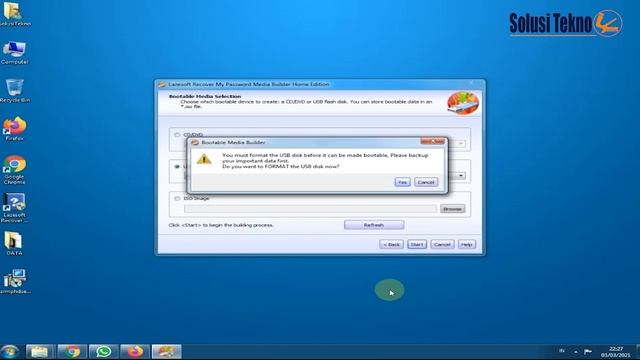Viewport: 640px width, 360px height.
Task: Open the taskbar clock and date
Action: 616,352
